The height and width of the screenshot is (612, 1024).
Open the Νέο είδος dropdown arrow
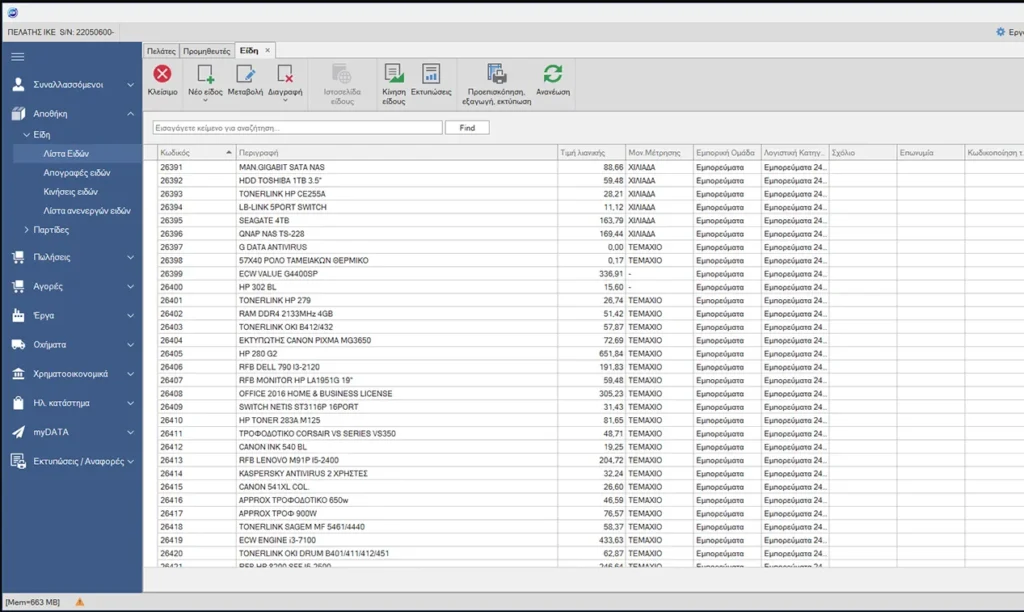point(205,101)
